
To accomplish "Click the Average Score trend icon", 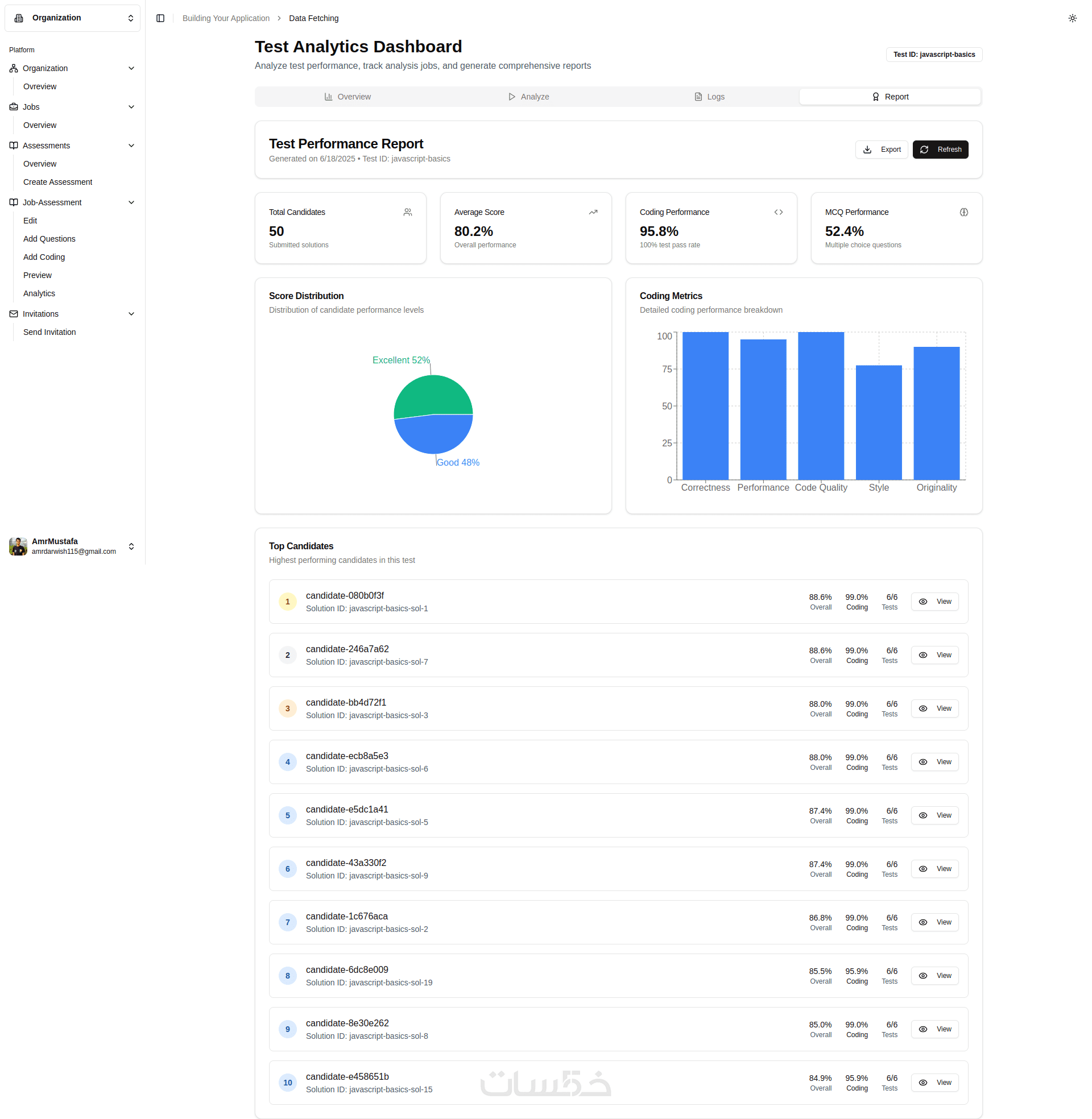I will [x=593, y=212].
